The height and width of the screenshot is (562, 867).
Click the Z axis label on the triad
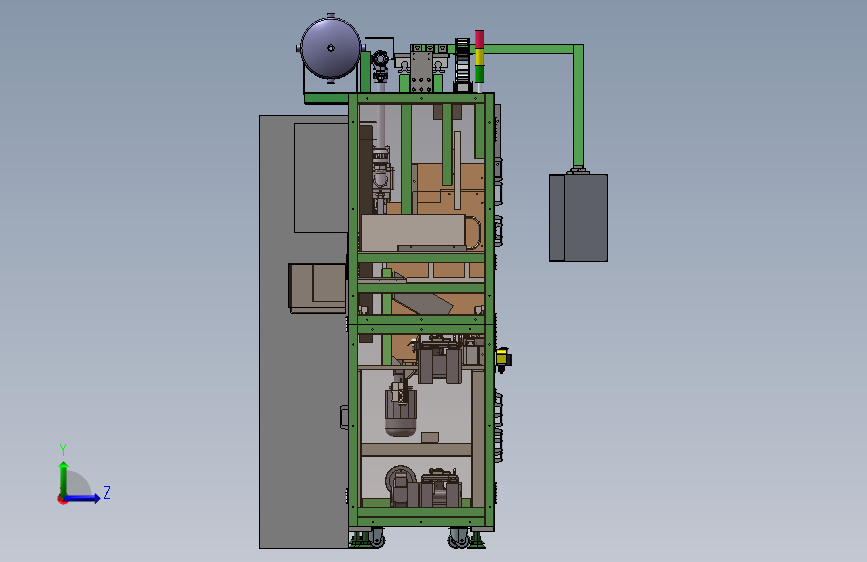tap(107, 492)
